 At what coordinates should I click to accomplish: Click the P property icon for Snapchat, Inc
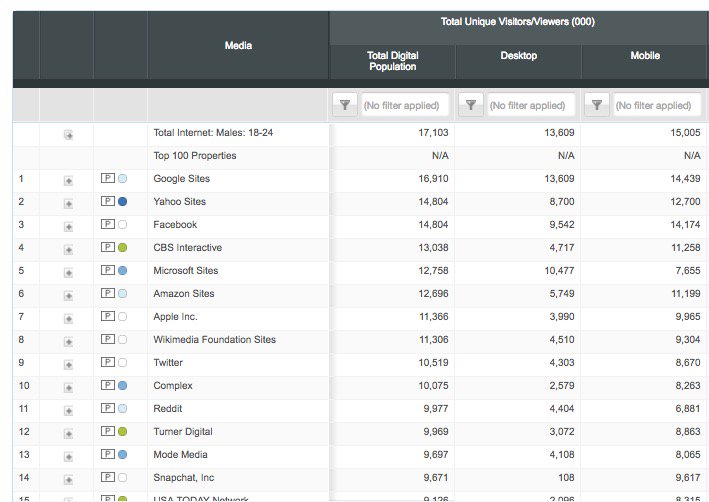[108, 477]
